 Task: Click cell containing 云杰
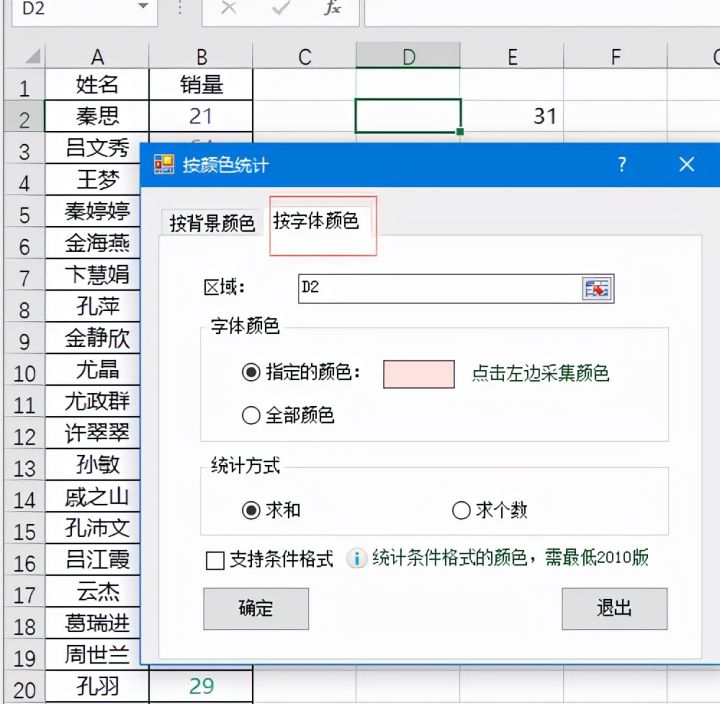(x=93, y=591)
